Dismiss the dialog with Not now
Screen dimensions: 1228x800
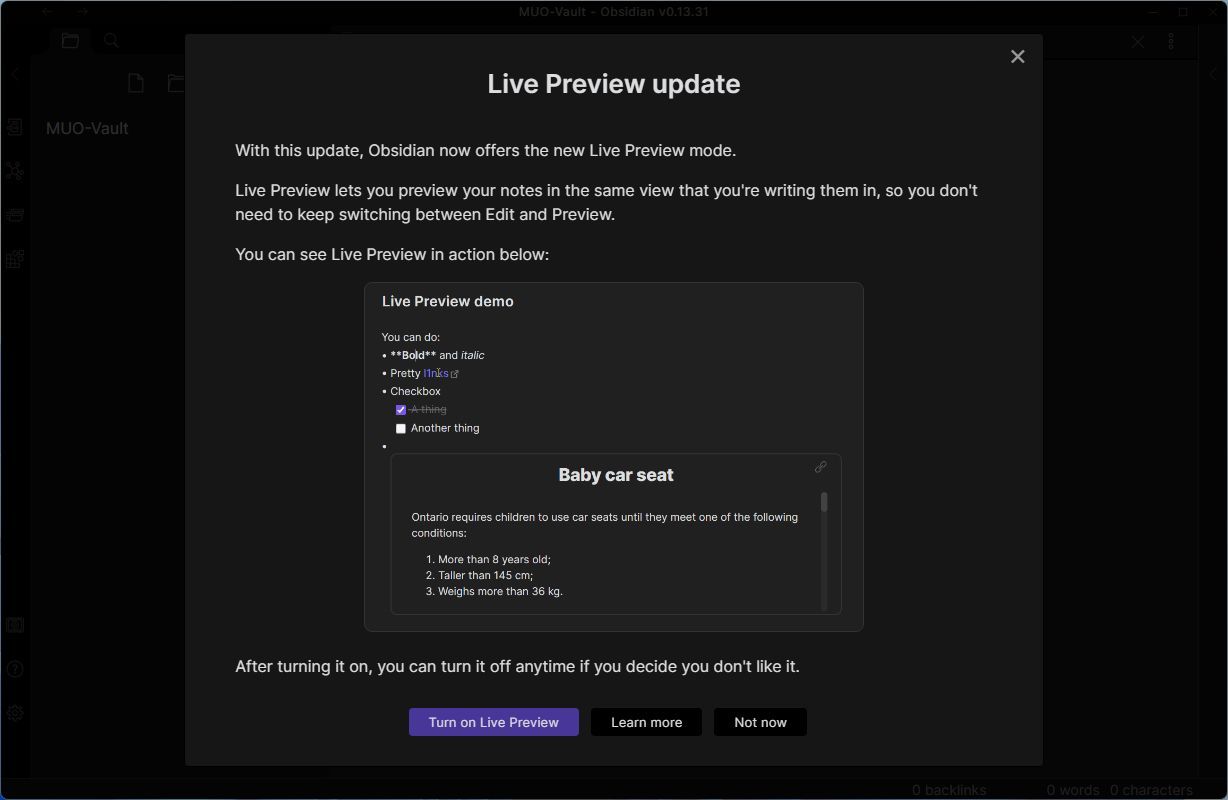(759, 722)
